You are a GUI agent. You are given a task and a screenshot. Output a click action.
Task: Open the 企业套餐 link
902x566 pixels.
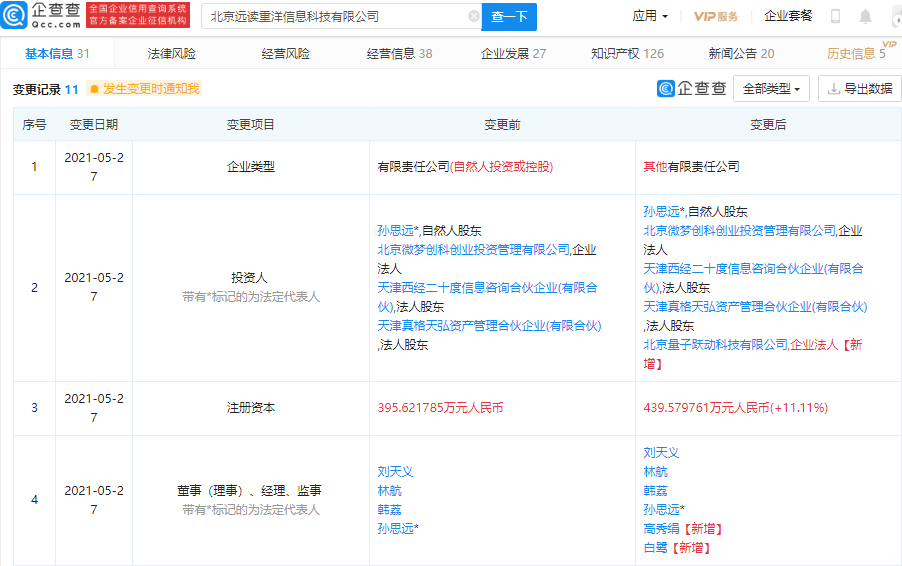pos(788,16)
